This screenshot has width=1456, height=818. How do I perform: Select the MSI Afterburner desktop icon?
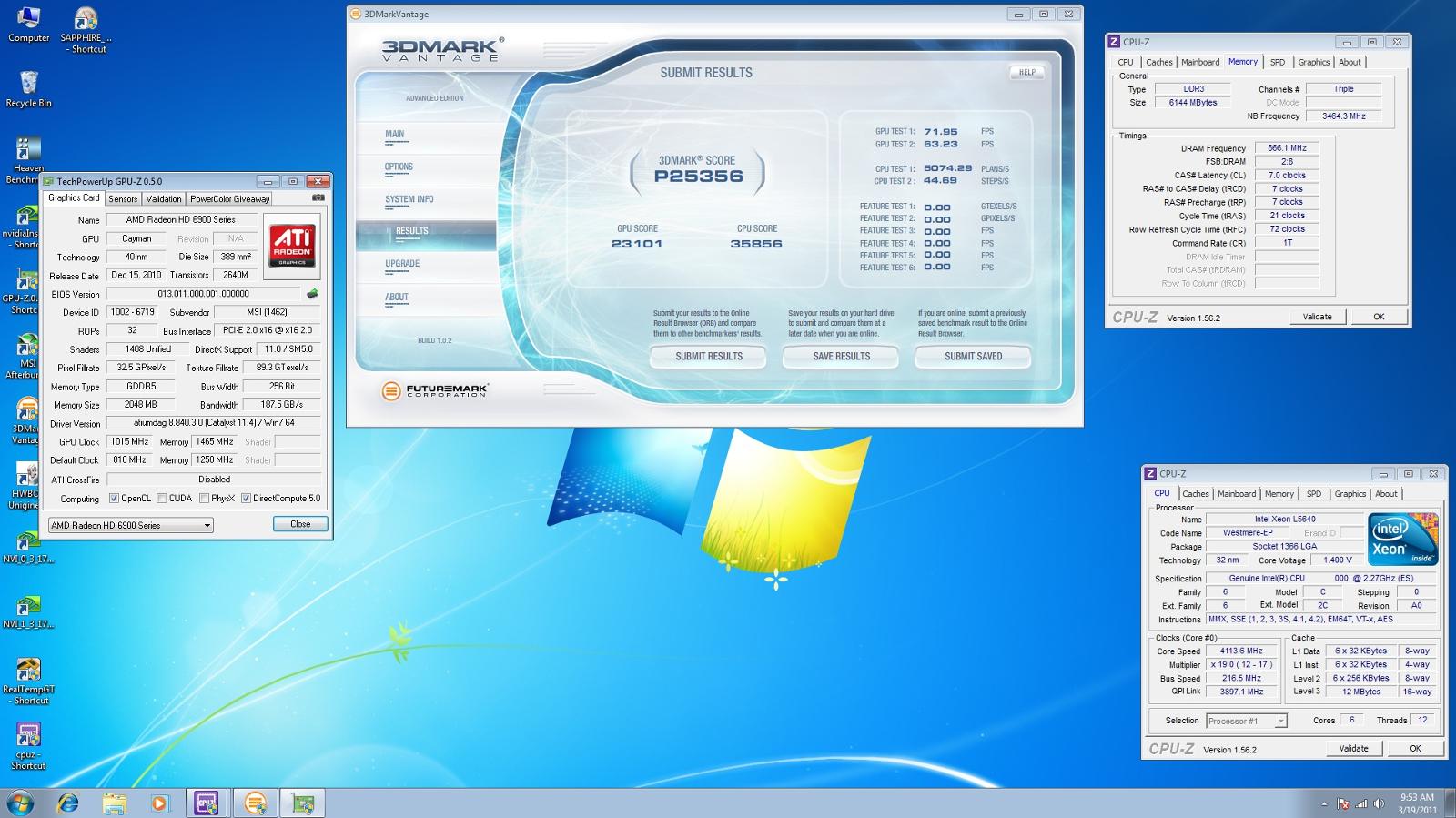click(24, 356)
